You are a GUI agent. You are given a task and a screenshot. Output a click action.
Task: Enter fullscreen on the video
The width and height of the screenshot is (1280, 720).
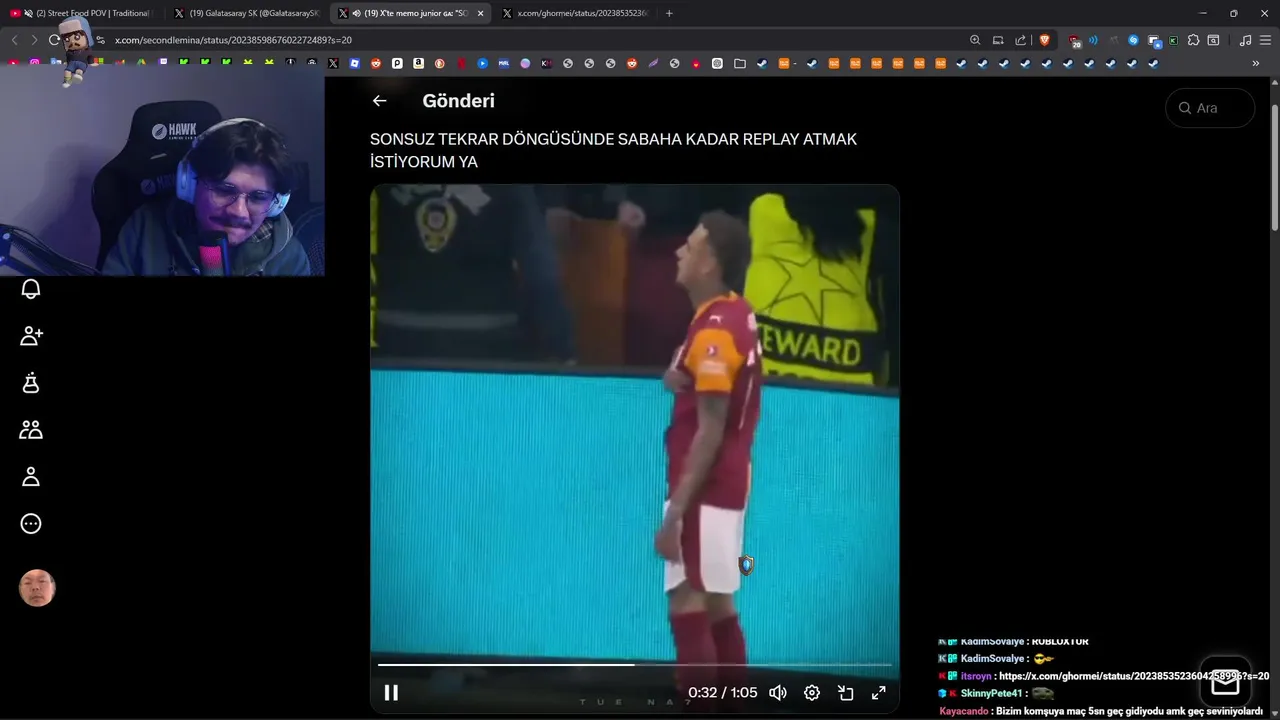coord(879,692)
